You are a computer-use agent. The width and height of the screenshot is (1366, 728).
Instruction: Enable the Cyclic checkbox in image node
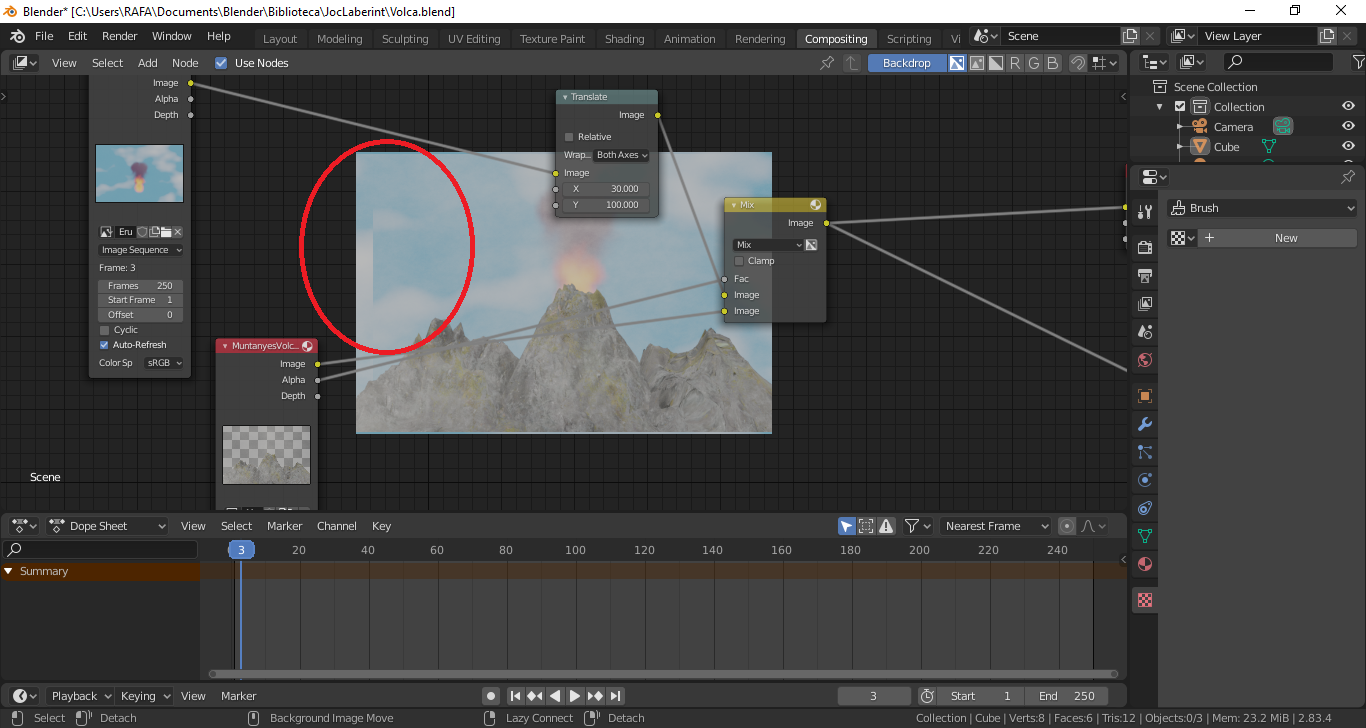[104, 330]
